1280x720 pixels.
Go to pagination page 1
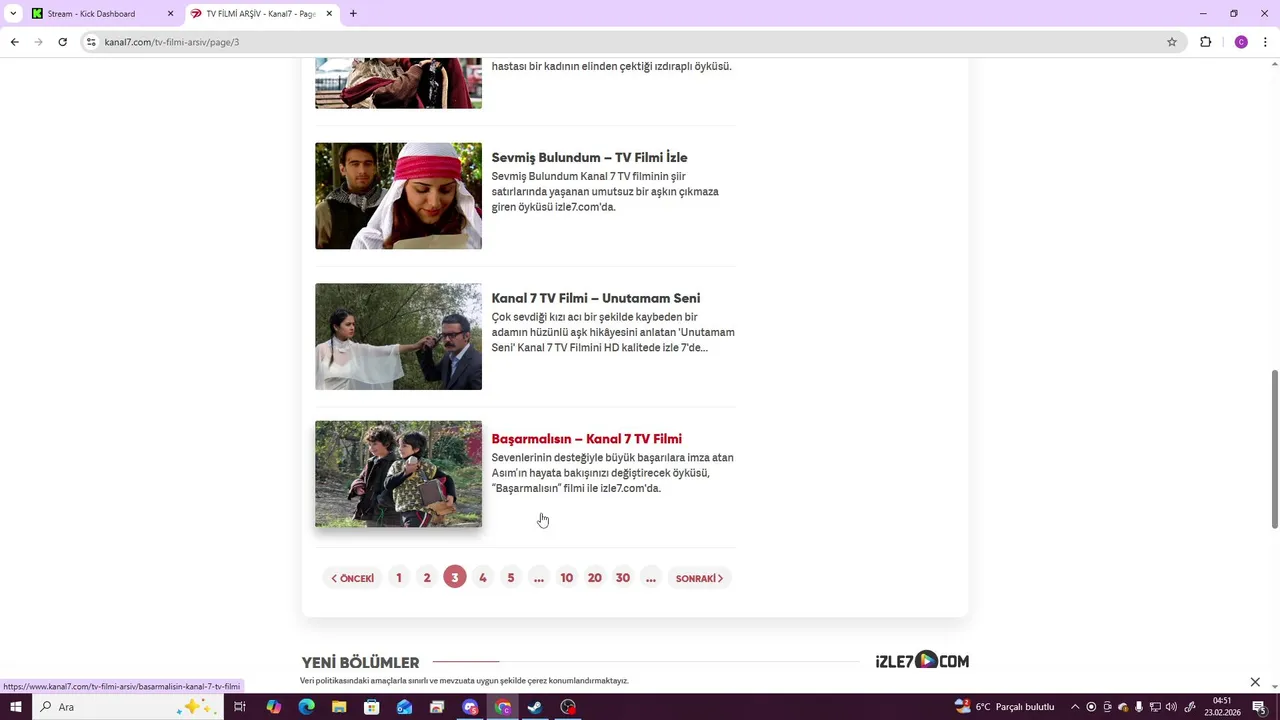[399, 578]
